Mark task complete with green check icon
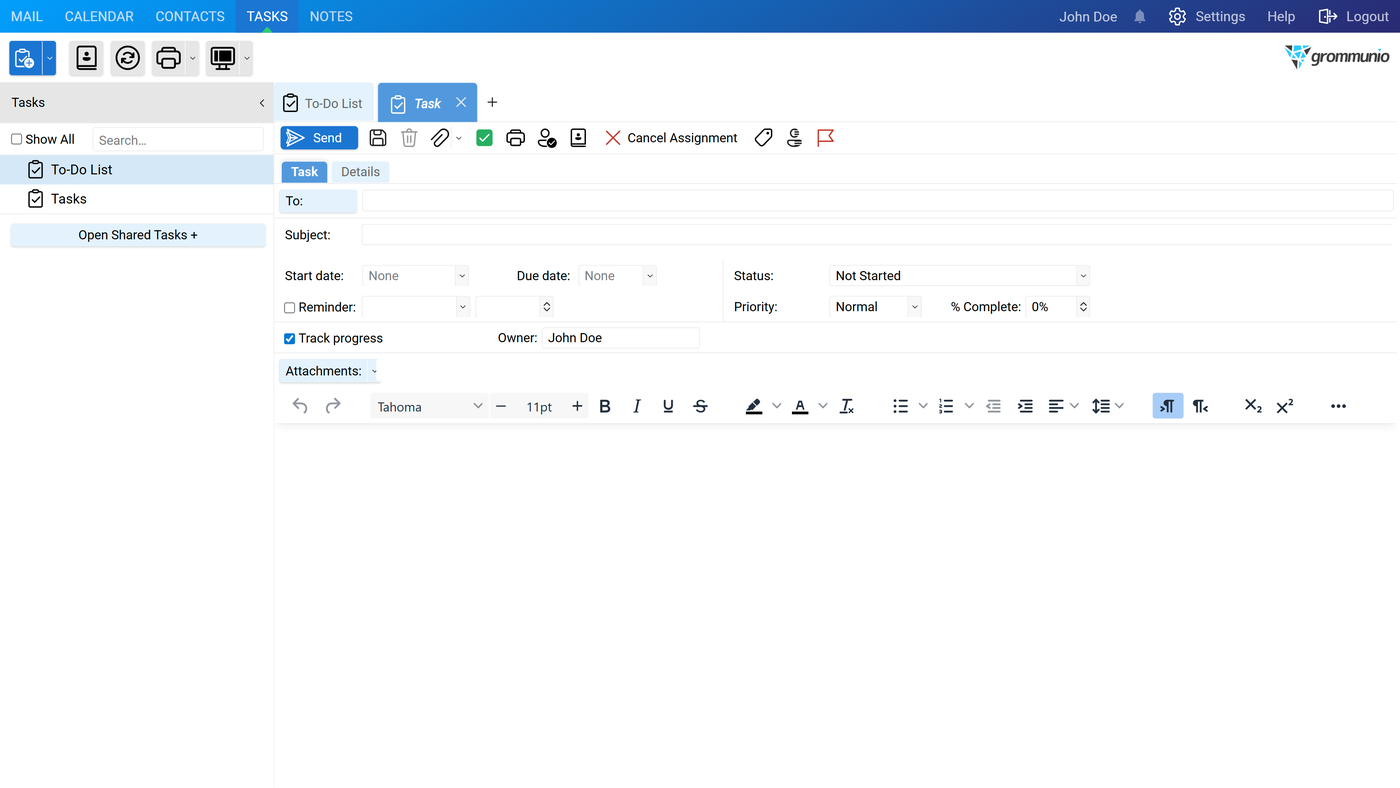 [484, 138]
